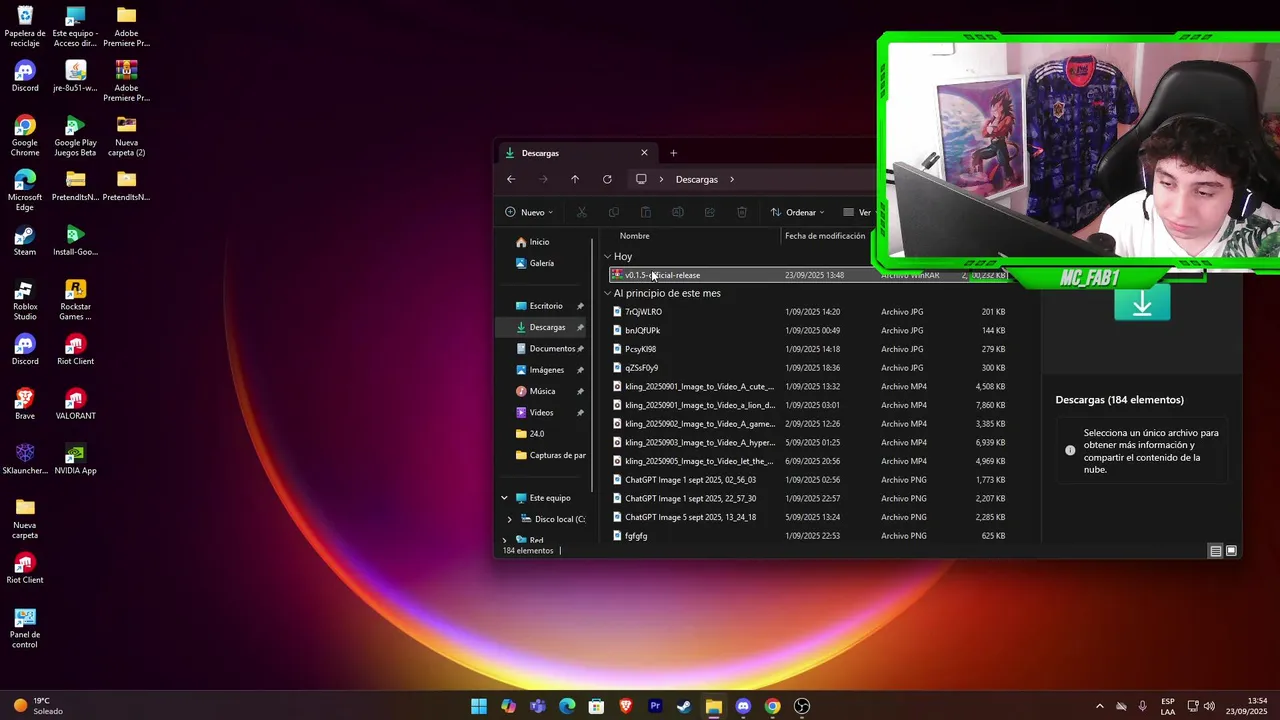Add a new Explorer tab
The height and width of the screenshot is (720, 1280).
coord(673,153)
